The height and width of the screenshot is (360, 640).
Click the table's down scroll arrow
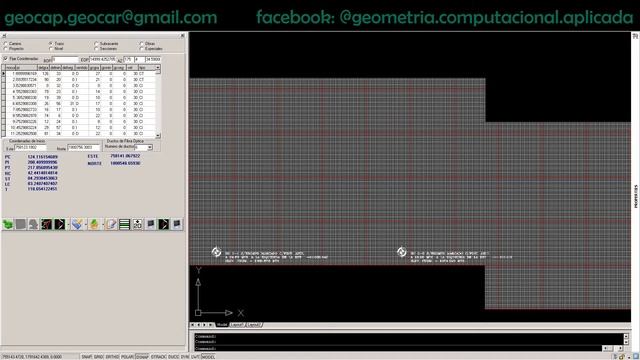click(x=158, y=136)
